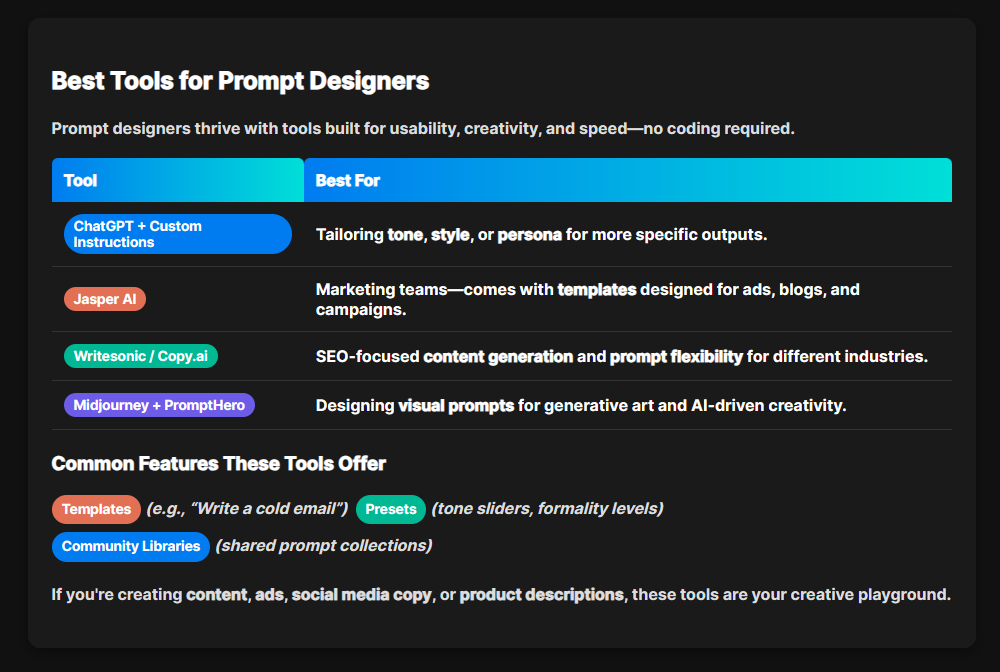Click the Writesonic / Copy.ai pill
Screen dimensions: 1000x672
point(141,356)
